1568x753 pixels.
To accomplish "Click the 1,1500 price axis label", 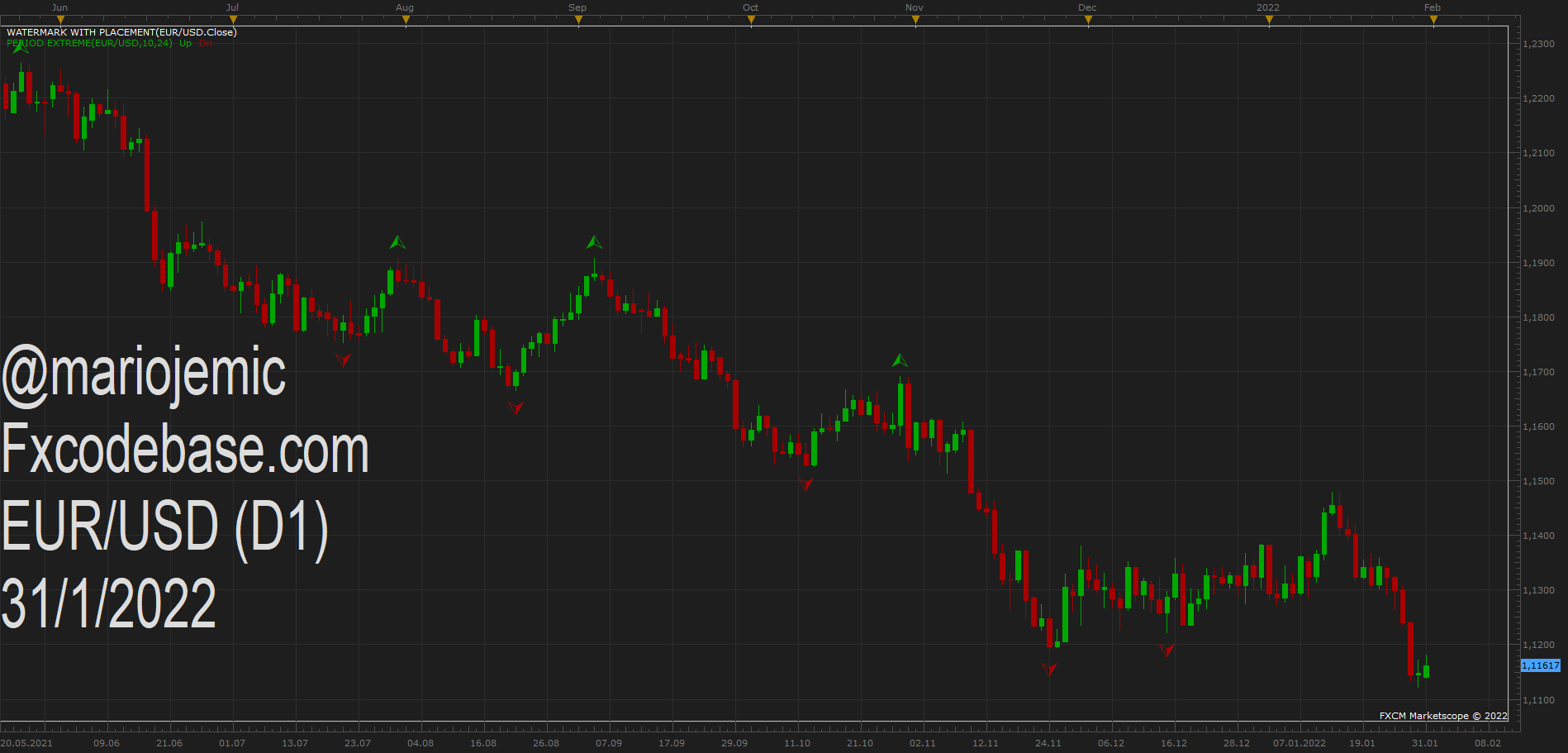I will point(1538,481).
